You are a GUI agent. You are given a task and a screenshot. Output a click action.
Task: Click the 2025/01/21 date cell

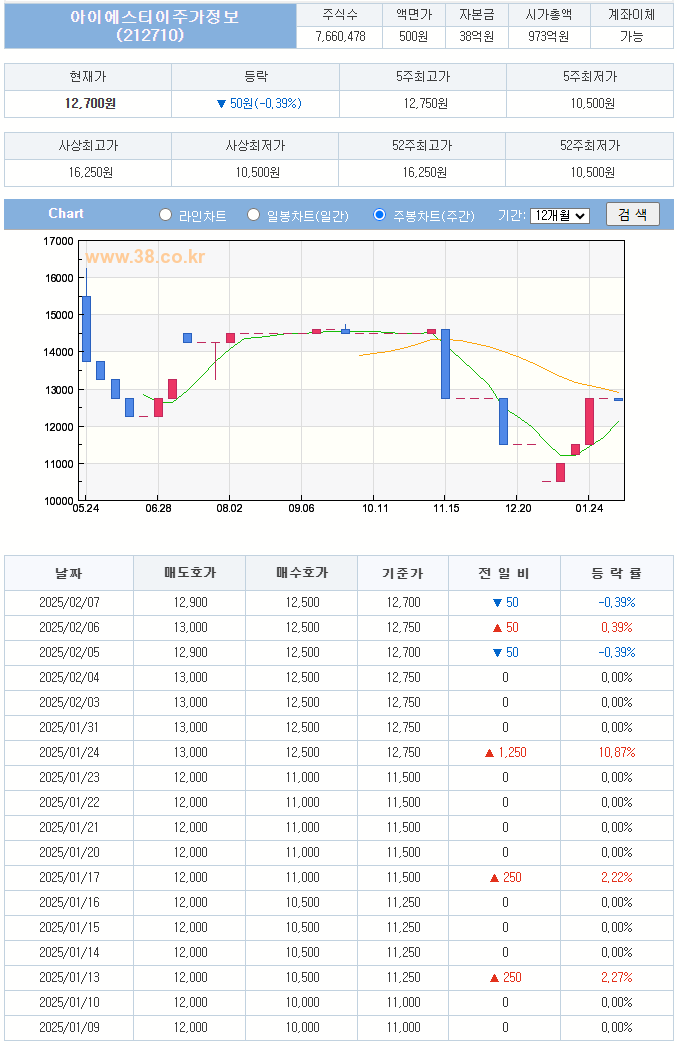point(69,828)
